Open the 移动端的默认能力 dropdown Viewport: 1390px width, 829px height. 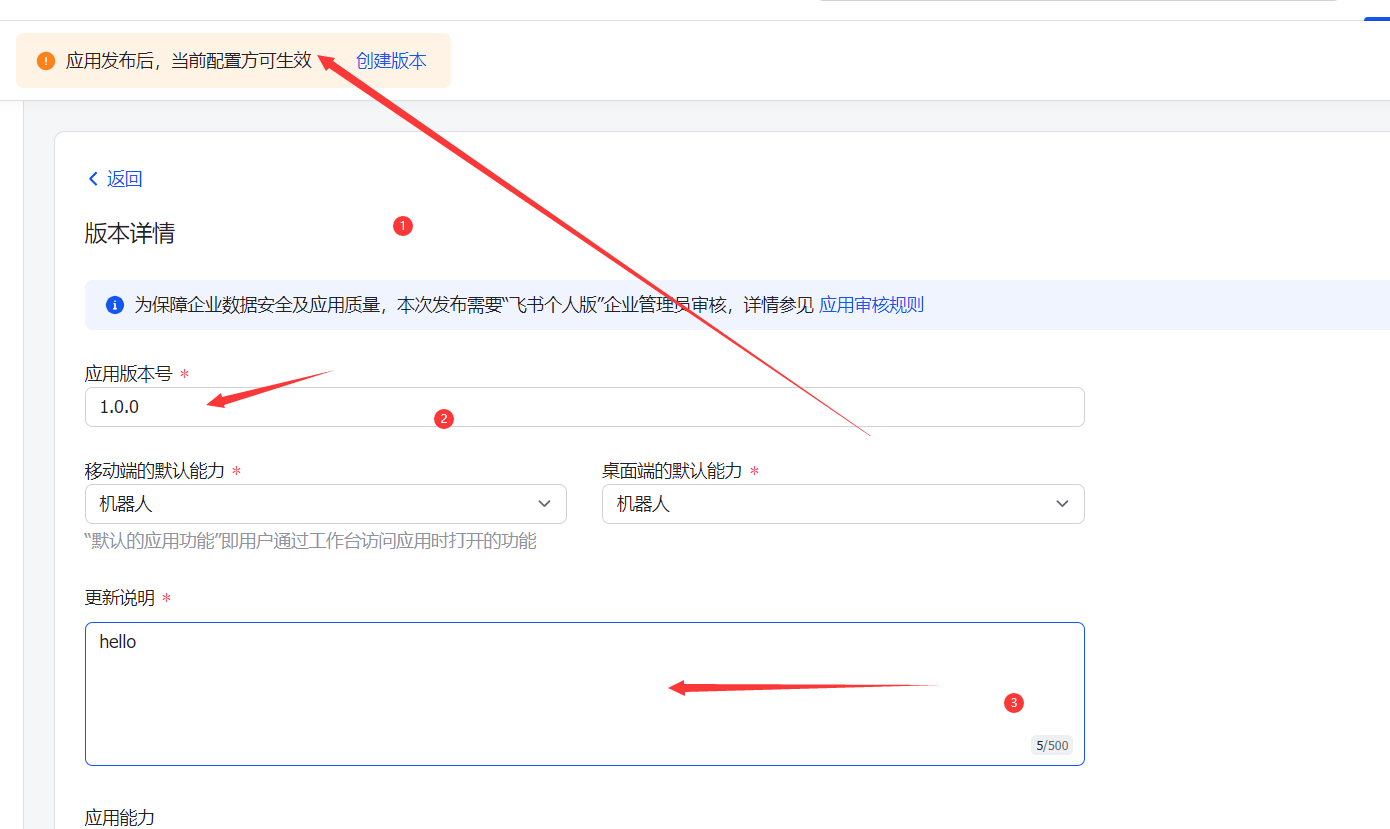pyautogui.click(x=326, y=504)
